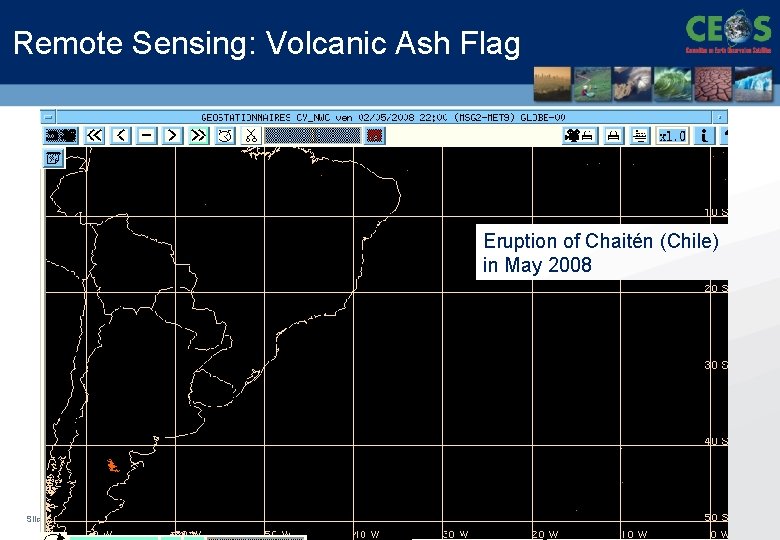Click the red square stop button
The height and width of the screenshot is (540, 780).
(x=375, y=136)
